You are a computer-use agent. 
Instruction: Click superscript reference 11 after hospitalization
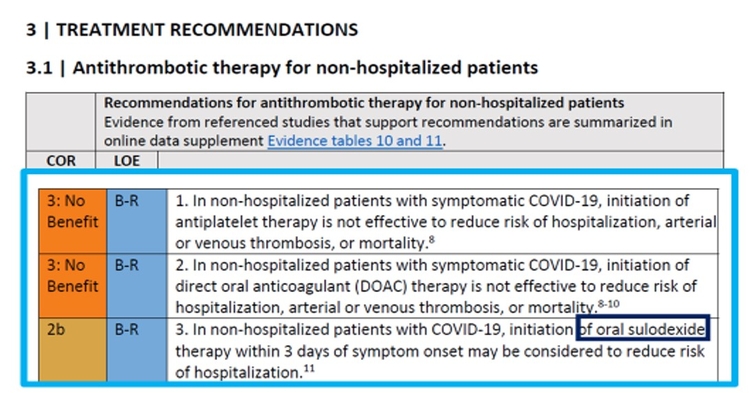(x=309, y=368)
